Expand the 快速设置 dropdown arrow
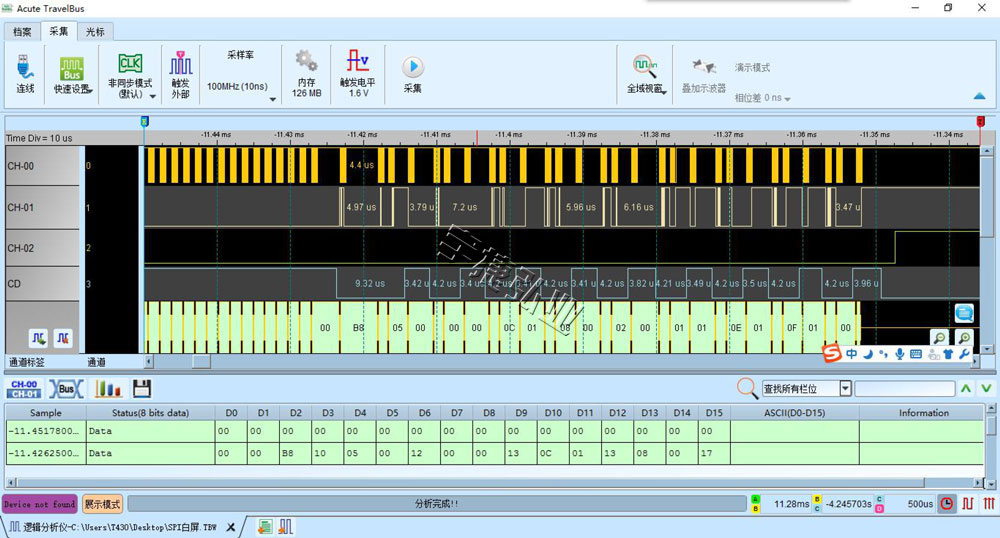Screen dimensions: 1000x538 tap(91, 91)
